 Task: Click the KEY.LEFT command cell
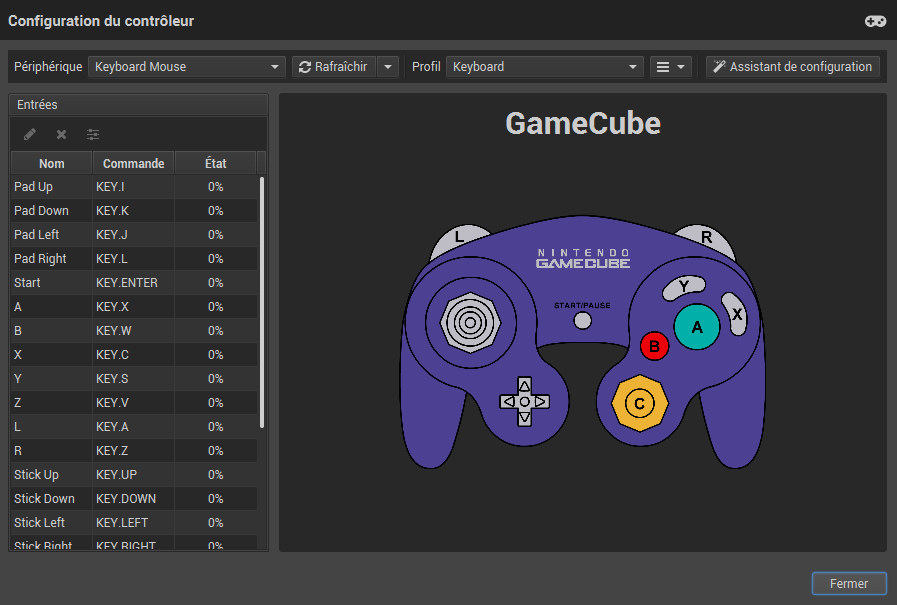click(x=133, y=523)
